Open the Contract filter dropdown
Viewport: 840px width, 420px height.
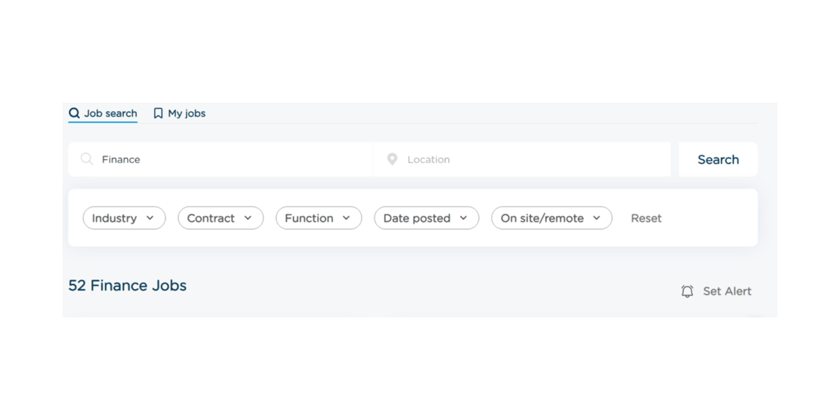[220, 218]
